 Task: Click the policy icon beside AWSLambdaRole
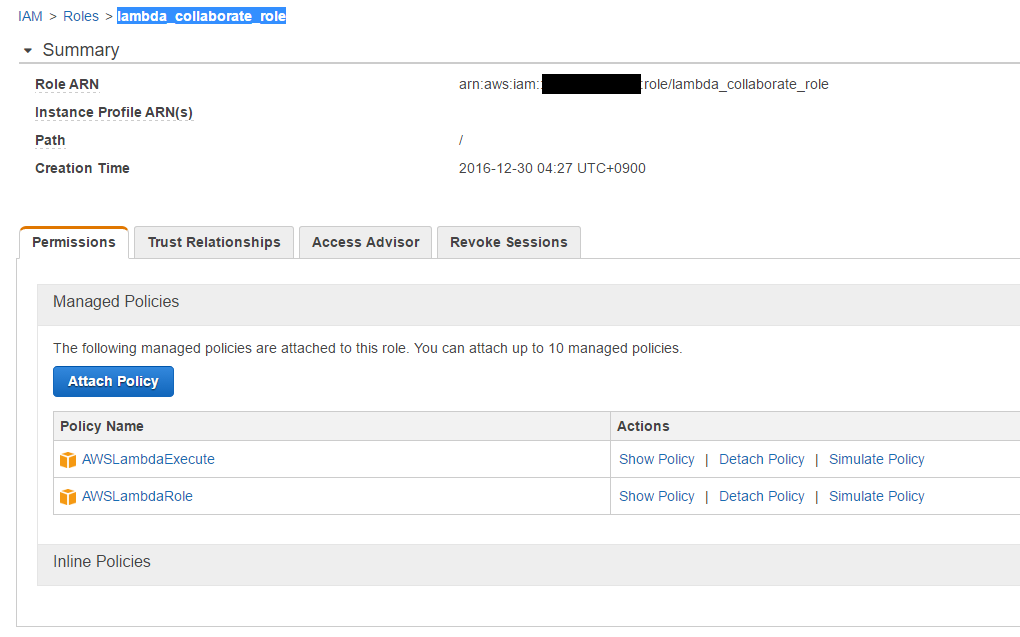(68, 497)
